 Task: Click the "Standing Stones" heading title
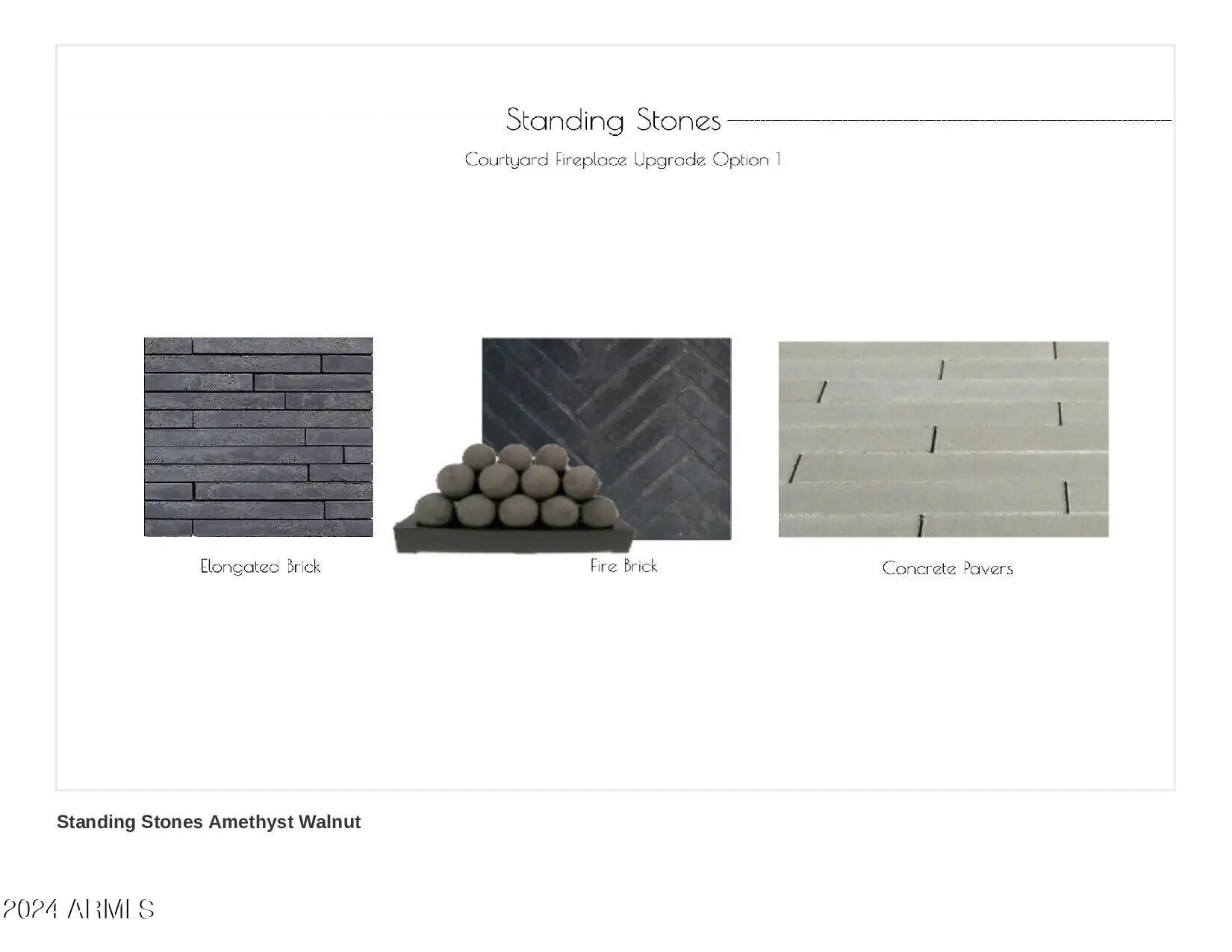point(613,120)
